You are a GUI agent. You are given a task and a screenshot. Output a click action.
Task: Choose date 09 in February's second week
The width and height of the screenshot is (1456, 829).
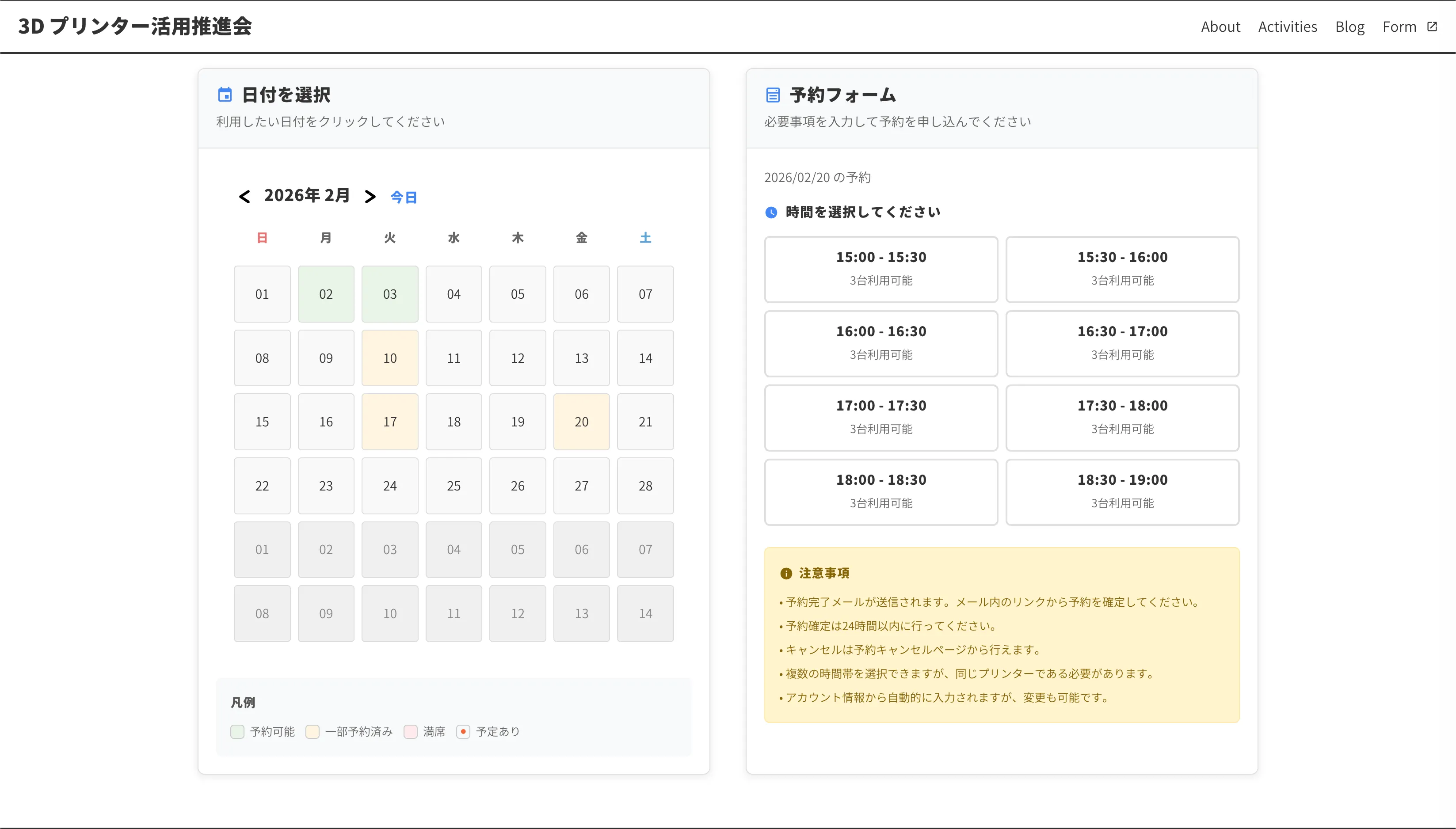click(x=326, y=358)
